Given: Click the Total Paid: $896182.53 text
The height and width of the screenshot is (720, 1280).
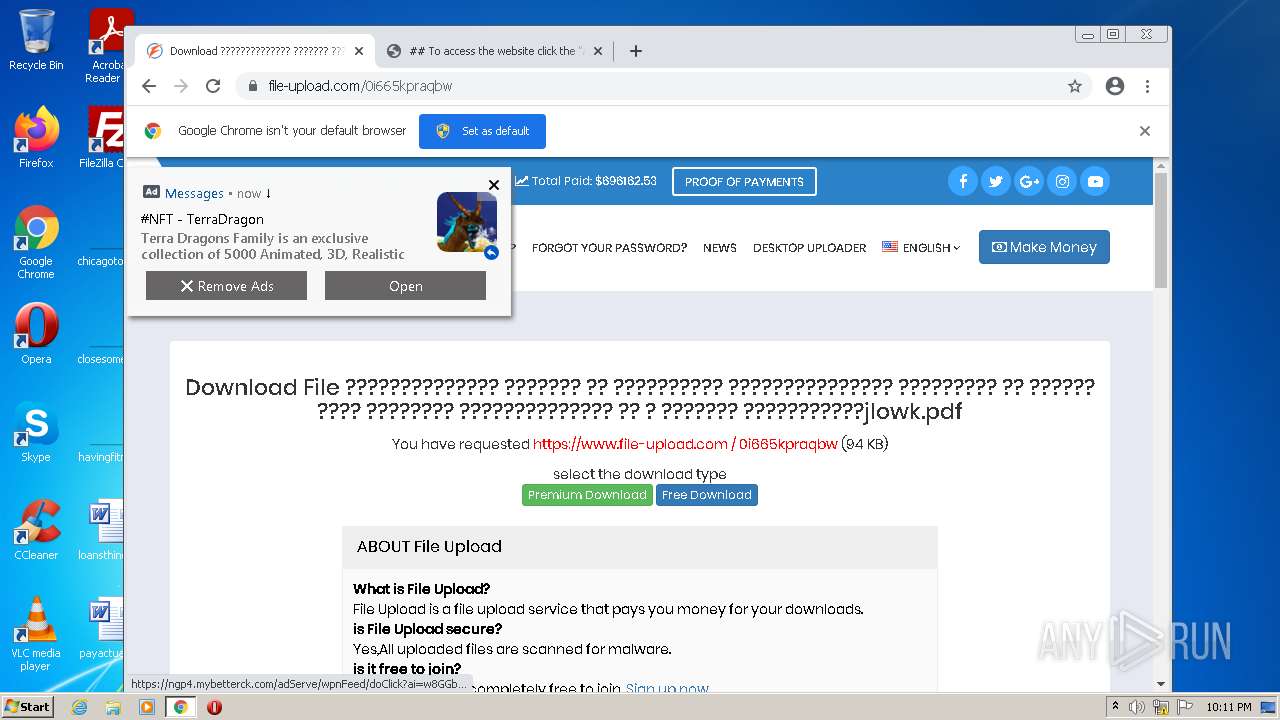Looking at the screenshot, I should click(586, 181).
